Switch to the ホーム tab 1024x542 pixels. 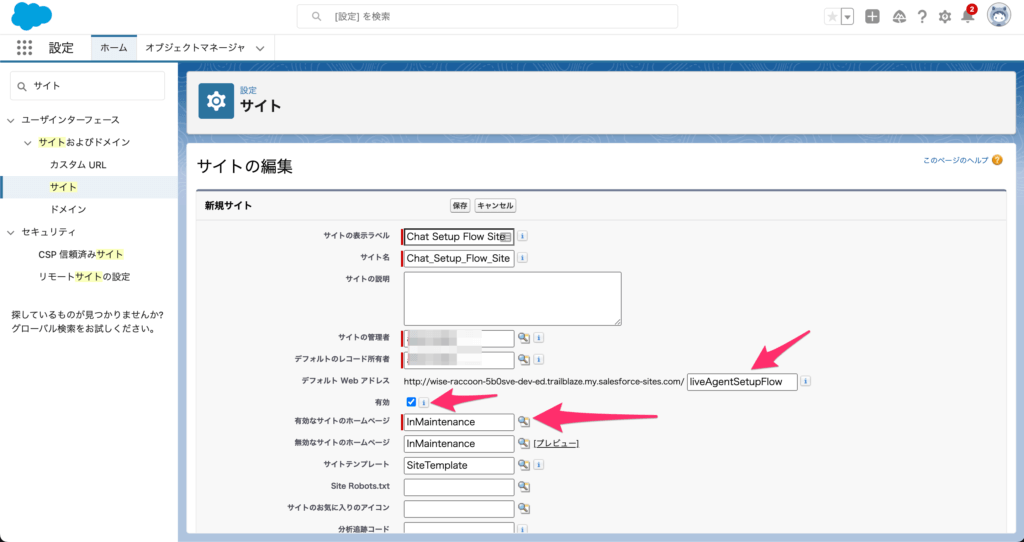pyautogui.click(x=114, y=48)
